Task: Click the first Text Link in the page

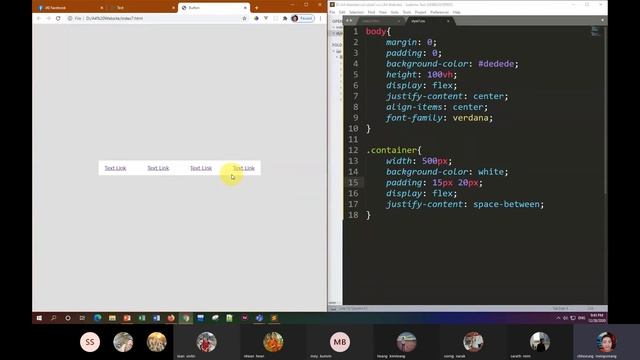Action: [x=115, y=168]
